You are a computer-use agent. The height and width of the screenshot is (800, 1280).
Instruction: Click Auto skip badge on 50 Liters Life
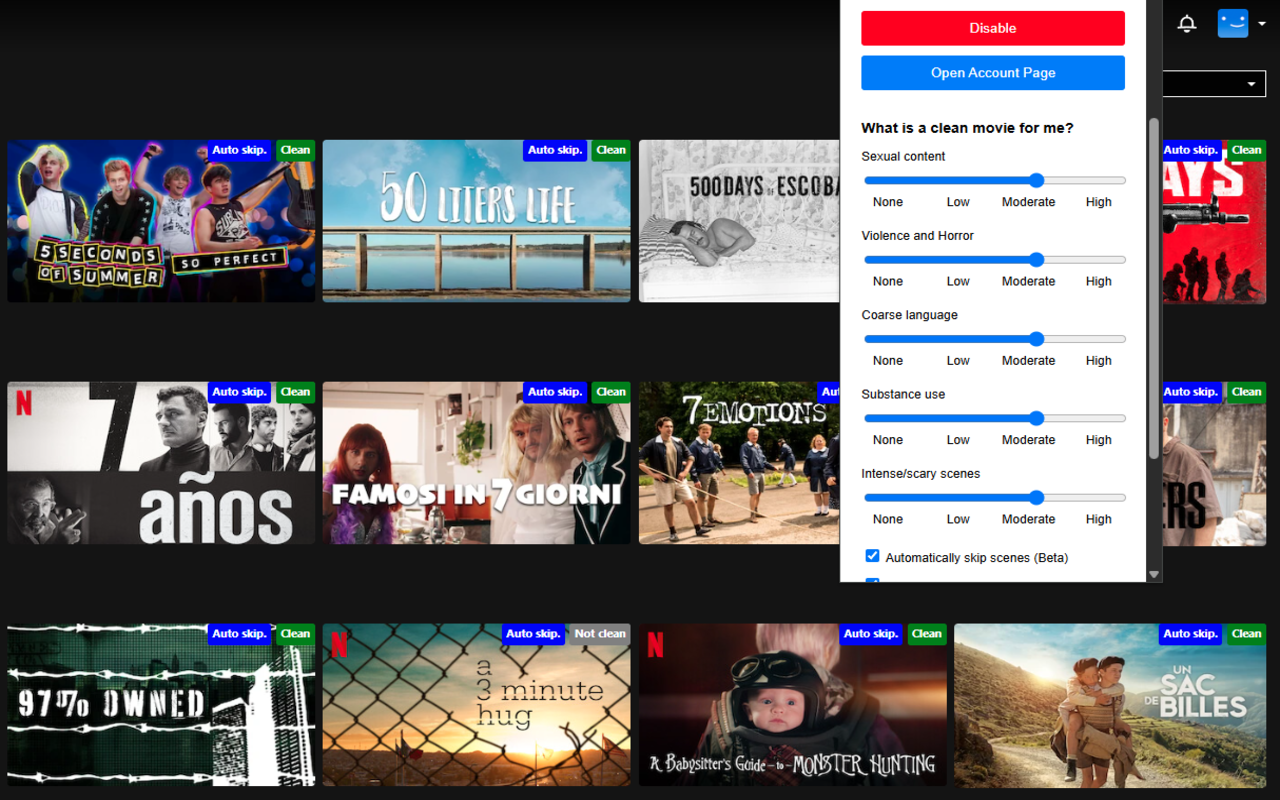coord(555,150)
